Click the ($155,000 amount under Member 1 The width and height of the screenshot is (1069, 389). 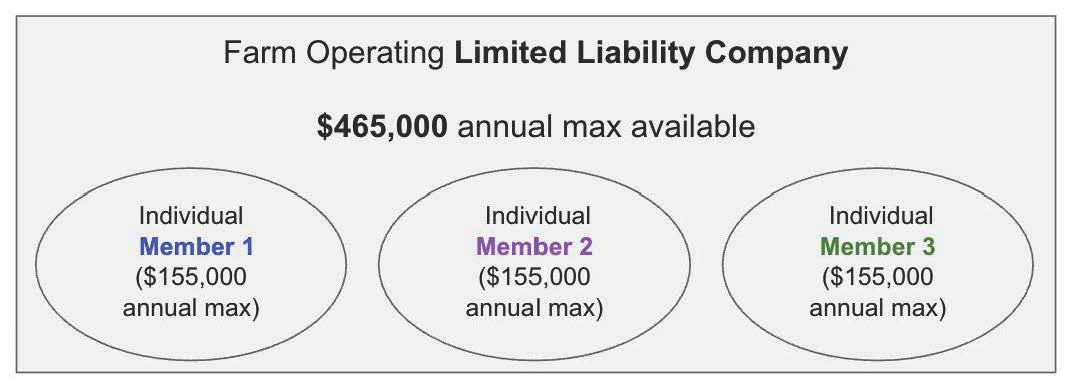(191, 278)
